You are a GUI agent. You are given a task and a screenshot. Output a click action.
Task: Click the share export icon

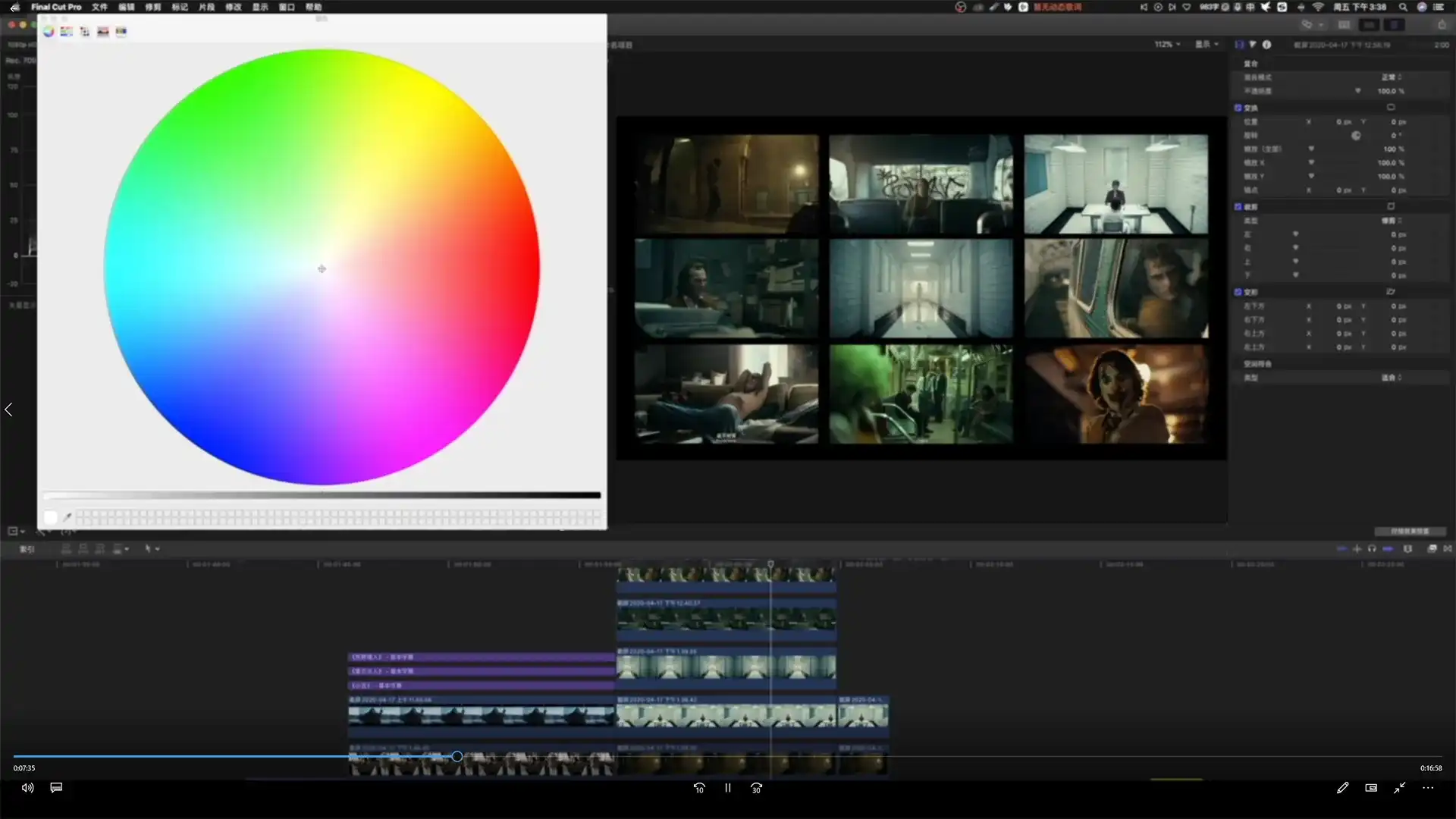pyautogui.click(x=1442, y=25)
